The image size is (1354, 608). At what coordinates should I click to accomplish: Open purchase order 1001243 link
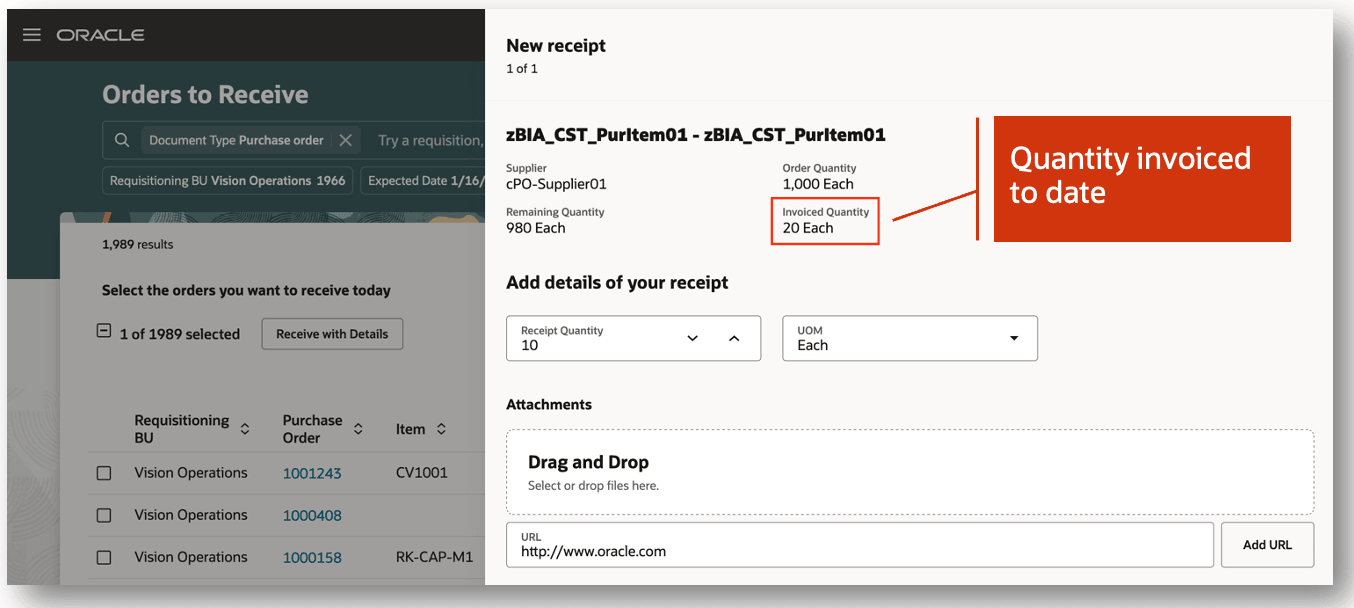coord(312,473)
